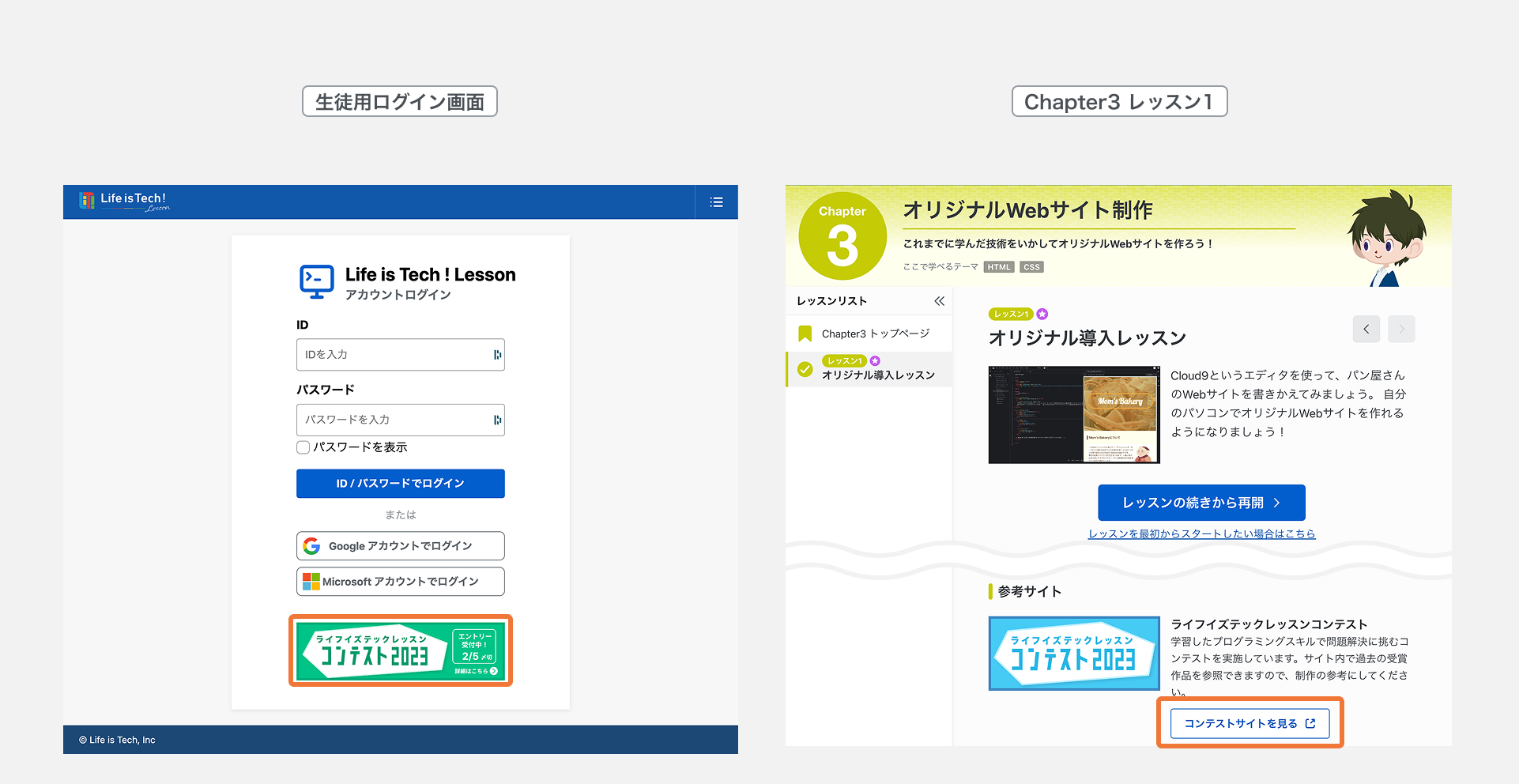Click the HTML theme tag
The image size is (1519, 784).
coord(999,267)
